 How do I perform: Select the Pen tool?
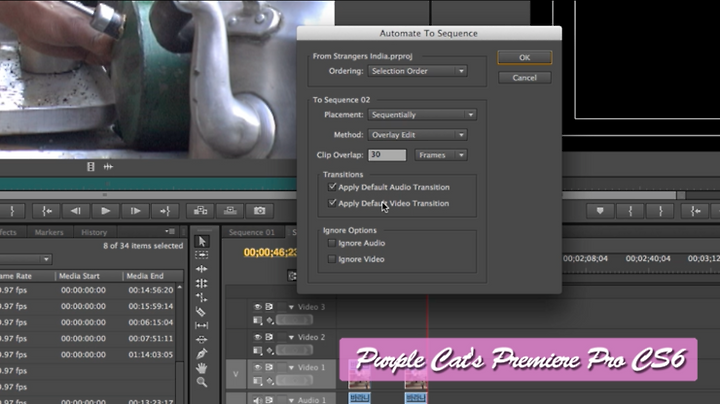(202, 354)
